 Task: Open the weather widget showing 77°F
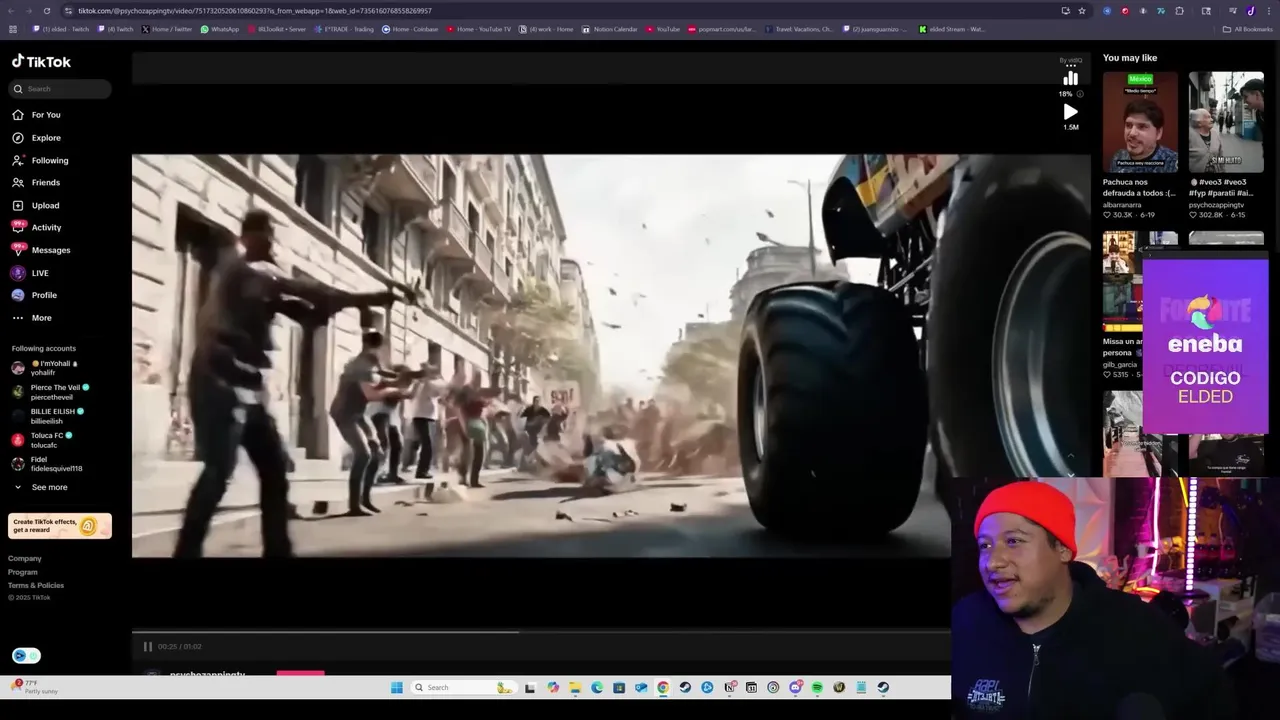[34, 687]
